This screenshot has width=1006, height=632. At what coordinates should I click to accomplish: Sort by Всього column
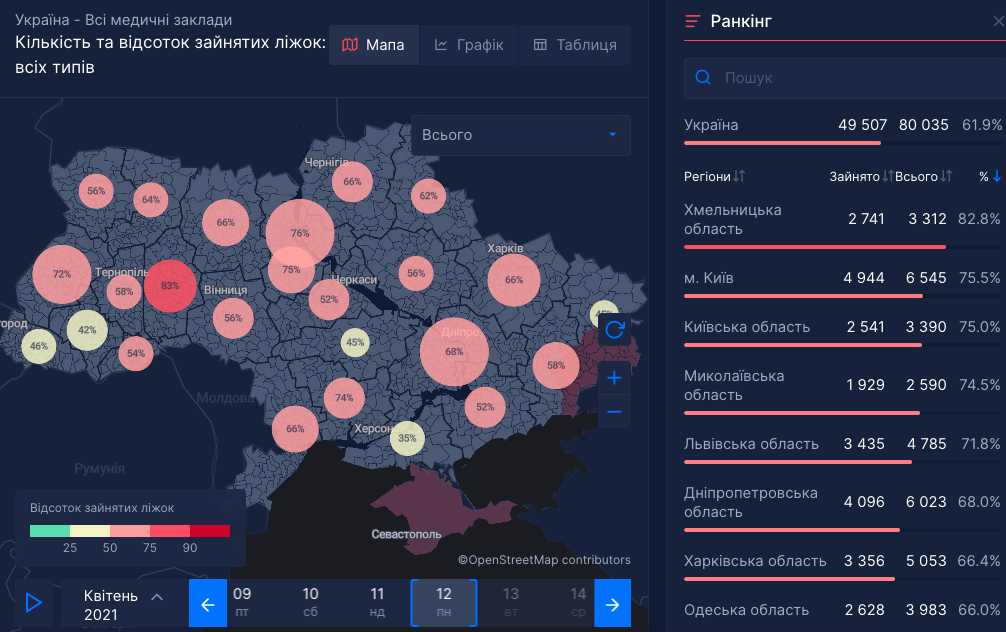(x=923, y=176)
